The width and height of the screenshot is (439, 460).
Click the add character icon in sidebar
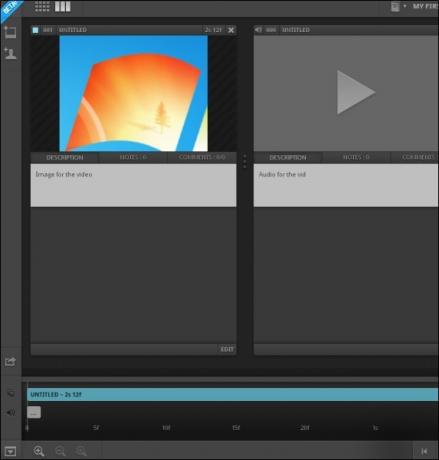click(x=10, y=53)
